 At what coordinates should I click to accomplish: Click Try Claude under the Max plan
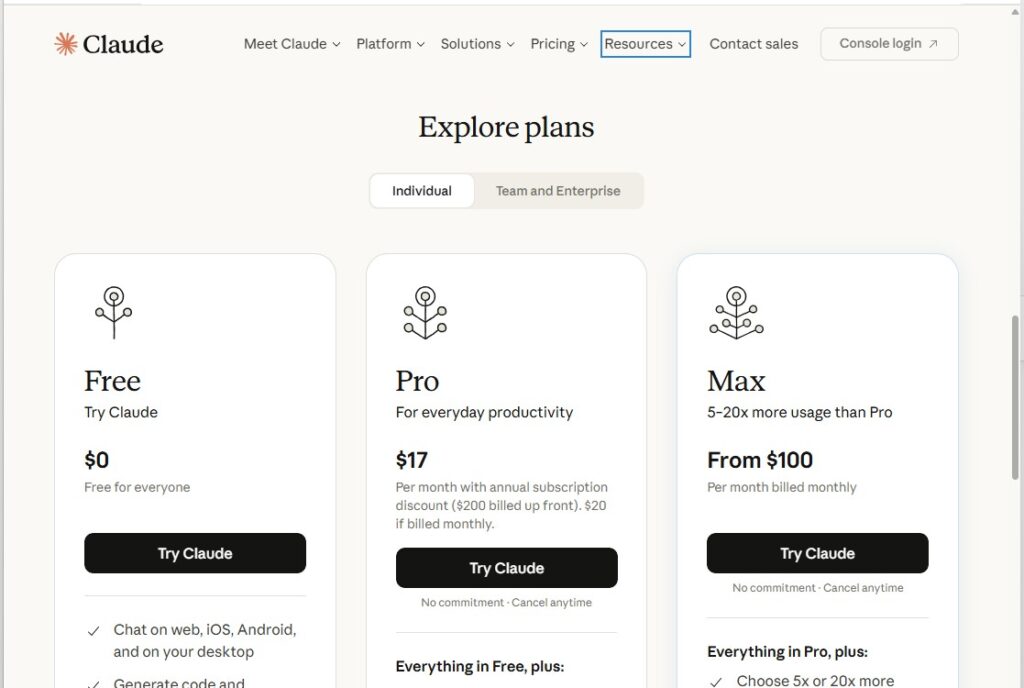pos(817,553)
